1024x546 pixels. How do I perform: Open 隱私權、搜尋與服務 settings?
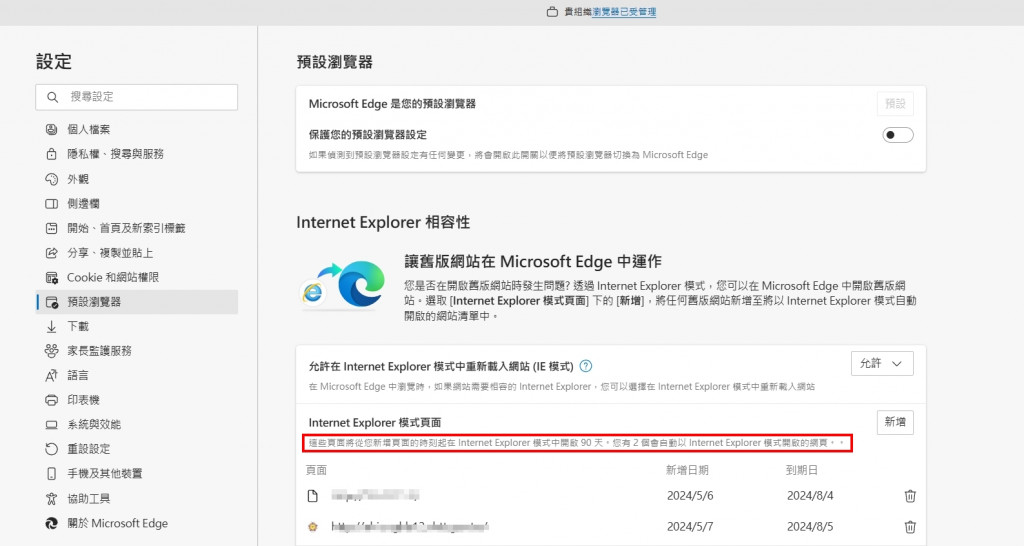(x=136, y=154)
